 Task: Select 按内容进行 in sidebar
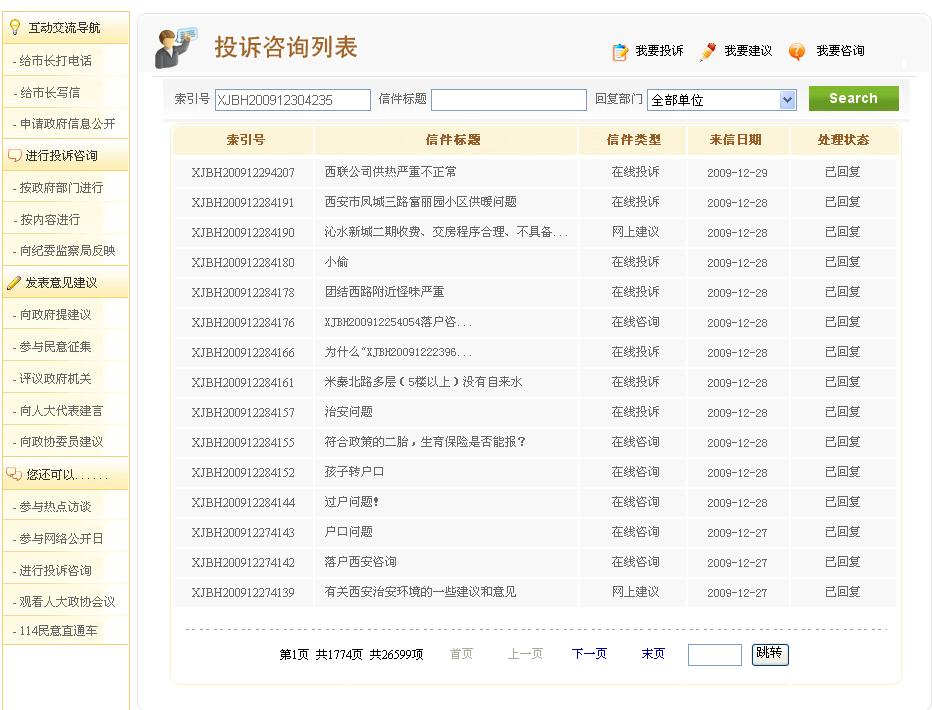50,220
